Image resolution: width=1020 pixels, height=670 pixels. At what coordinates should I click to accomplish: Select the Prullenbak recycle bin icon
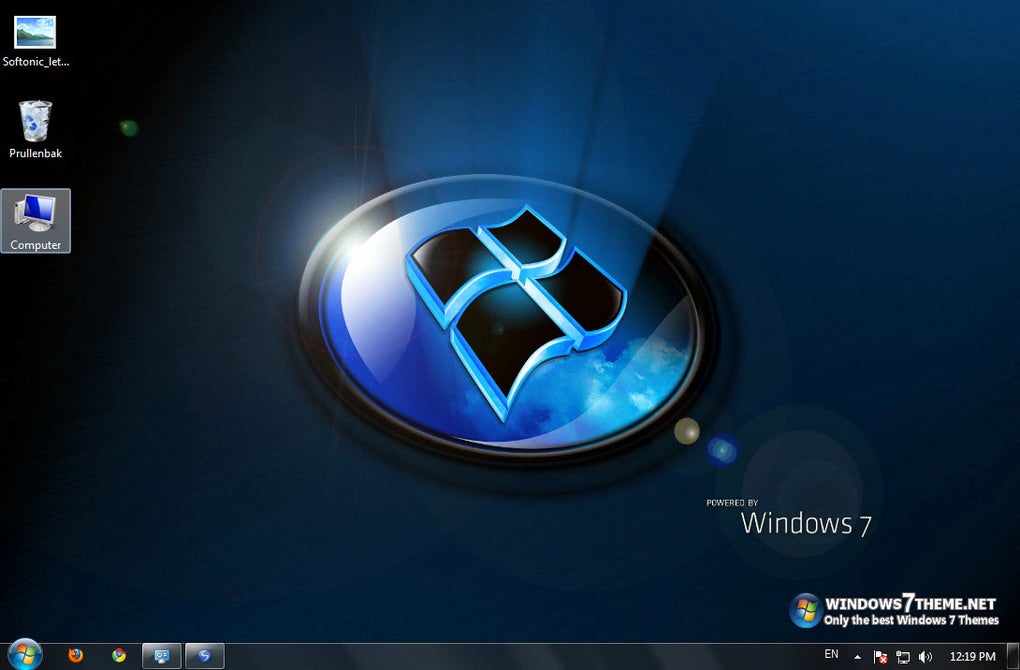(35, 129)
